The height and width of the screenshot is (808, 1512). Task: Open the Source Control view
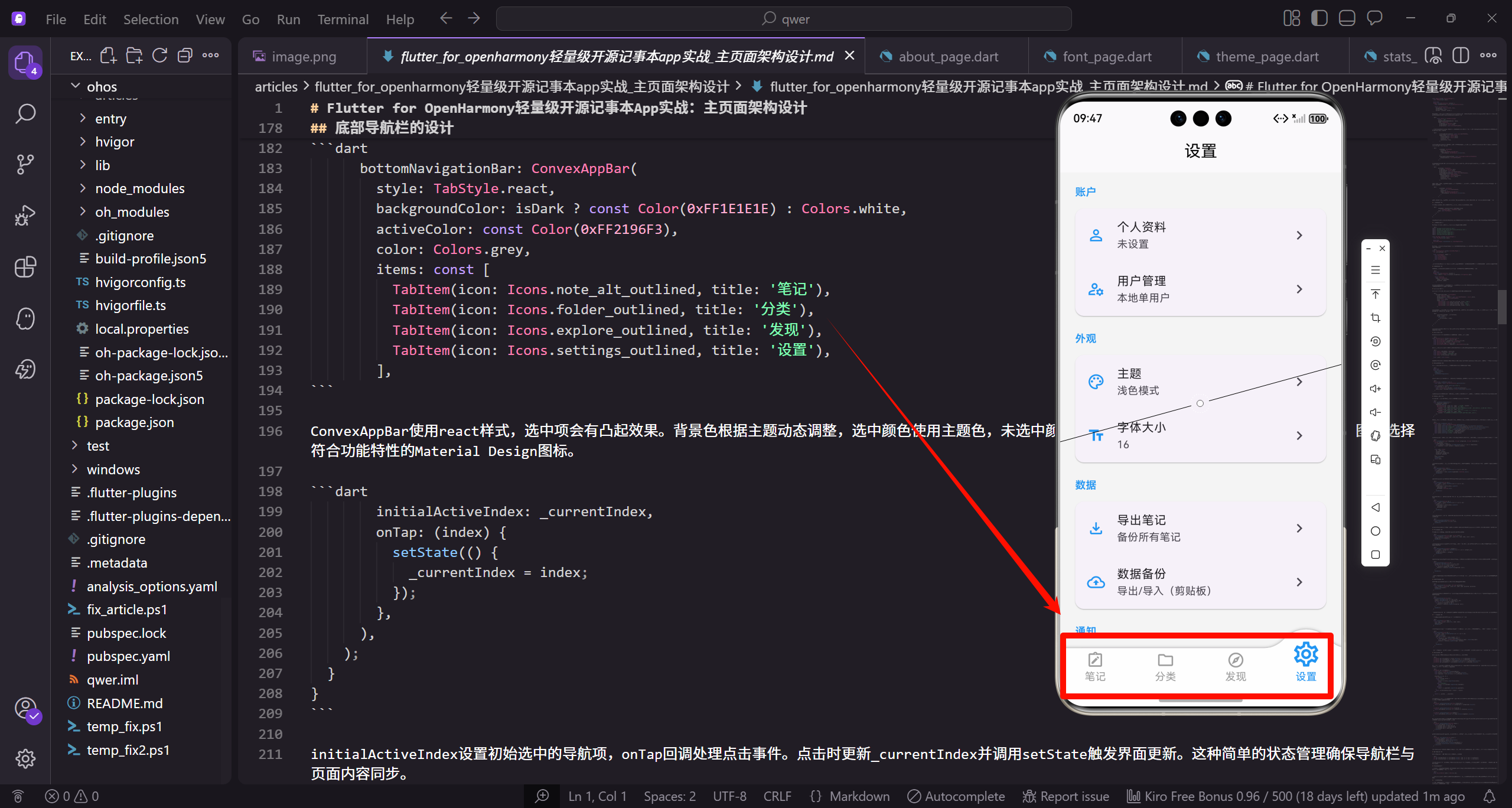point(25,164)
